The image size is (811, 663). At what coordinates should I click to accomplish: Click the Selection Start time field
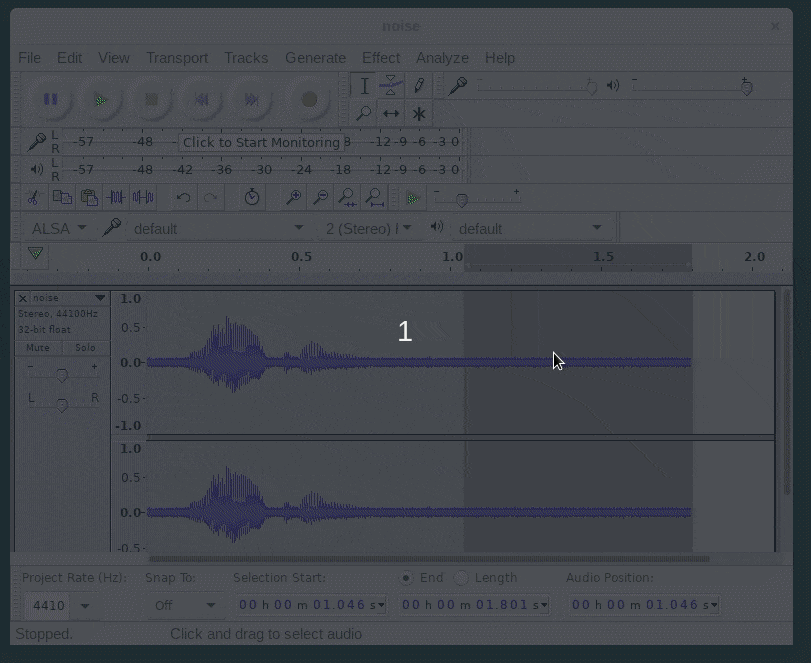[x=310, y=605]
